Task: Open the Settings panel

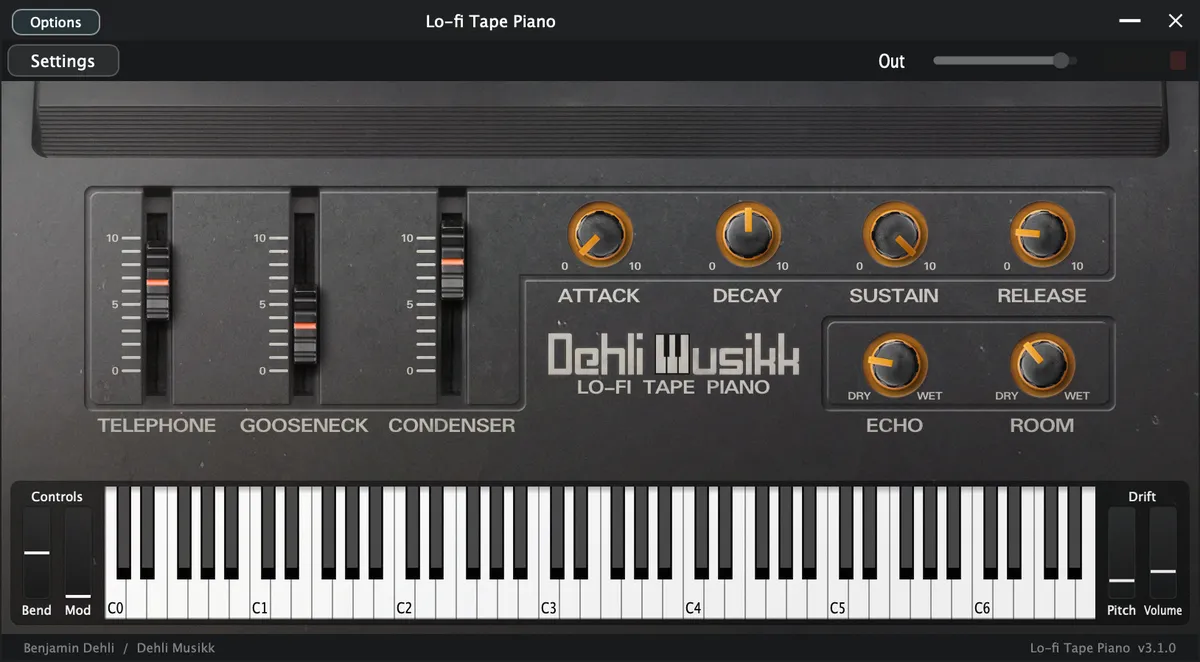Action: [x=63, y=61]
